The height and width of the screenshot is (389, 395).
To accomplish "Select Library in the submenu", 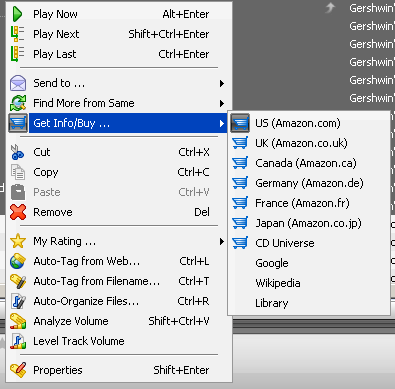I will tap(309, 303).
